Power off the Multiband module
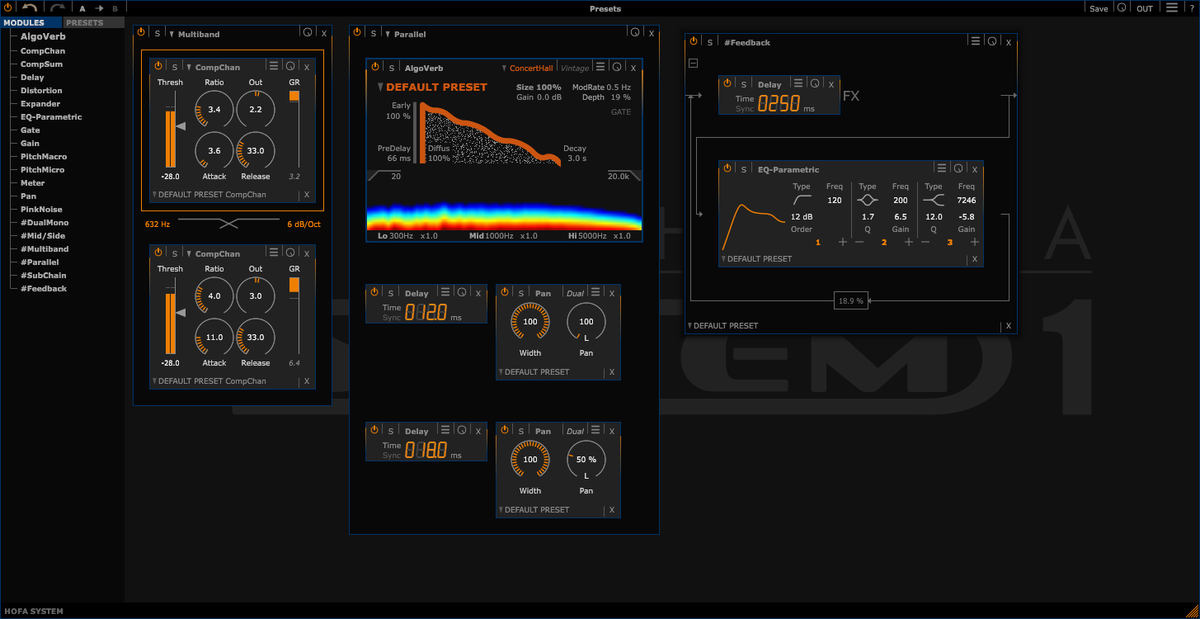The width and height of the screenshot is (1200, 619). [140, 31]
